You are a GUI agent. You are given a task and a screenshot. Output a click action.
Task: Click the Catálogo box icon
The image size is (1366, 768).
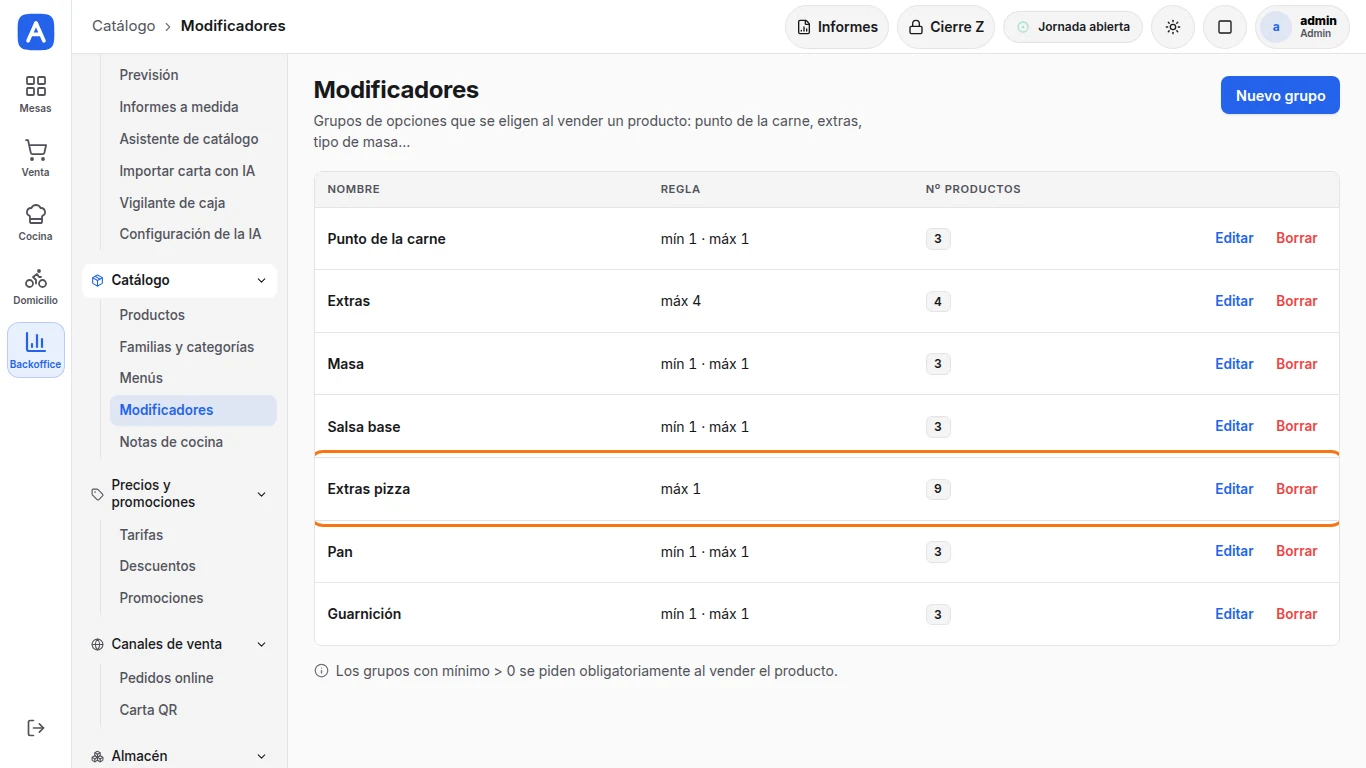97,281
